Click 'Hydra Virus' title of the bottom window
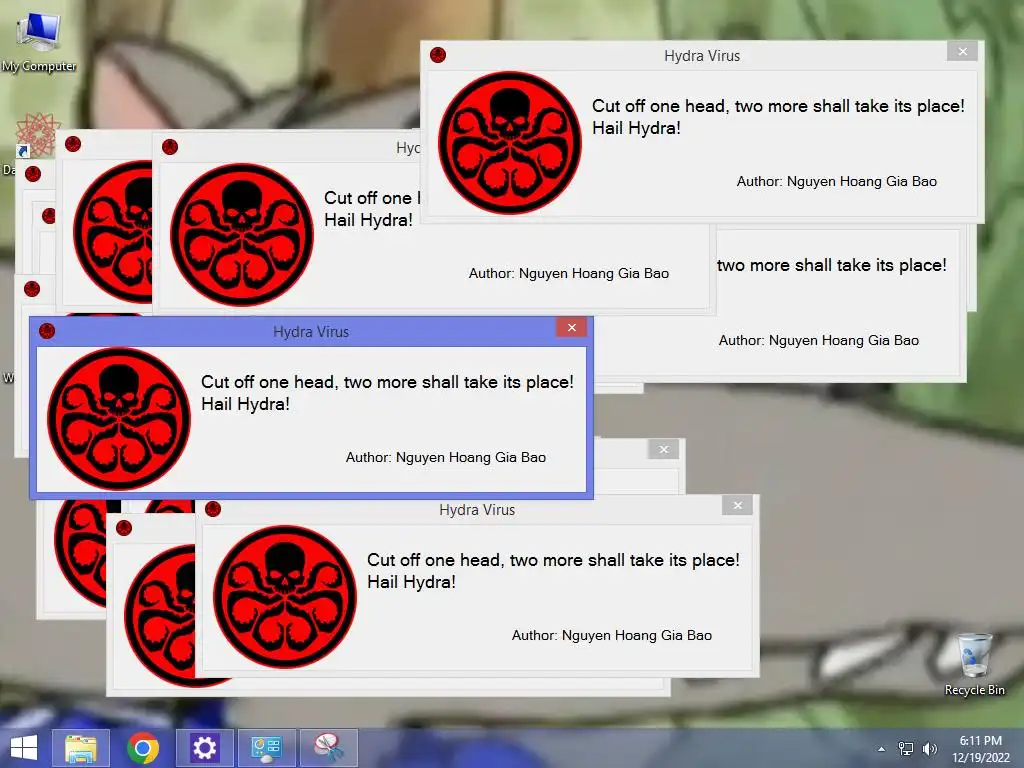The height and width of the screenshot is (768, 1024). pos(477,510)
